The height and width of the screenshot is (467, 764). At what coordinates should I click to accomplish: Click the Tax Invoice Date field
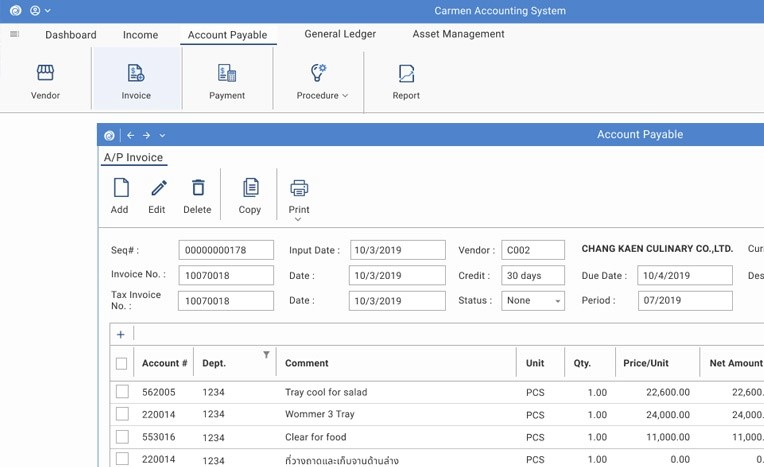pos(397,301)
